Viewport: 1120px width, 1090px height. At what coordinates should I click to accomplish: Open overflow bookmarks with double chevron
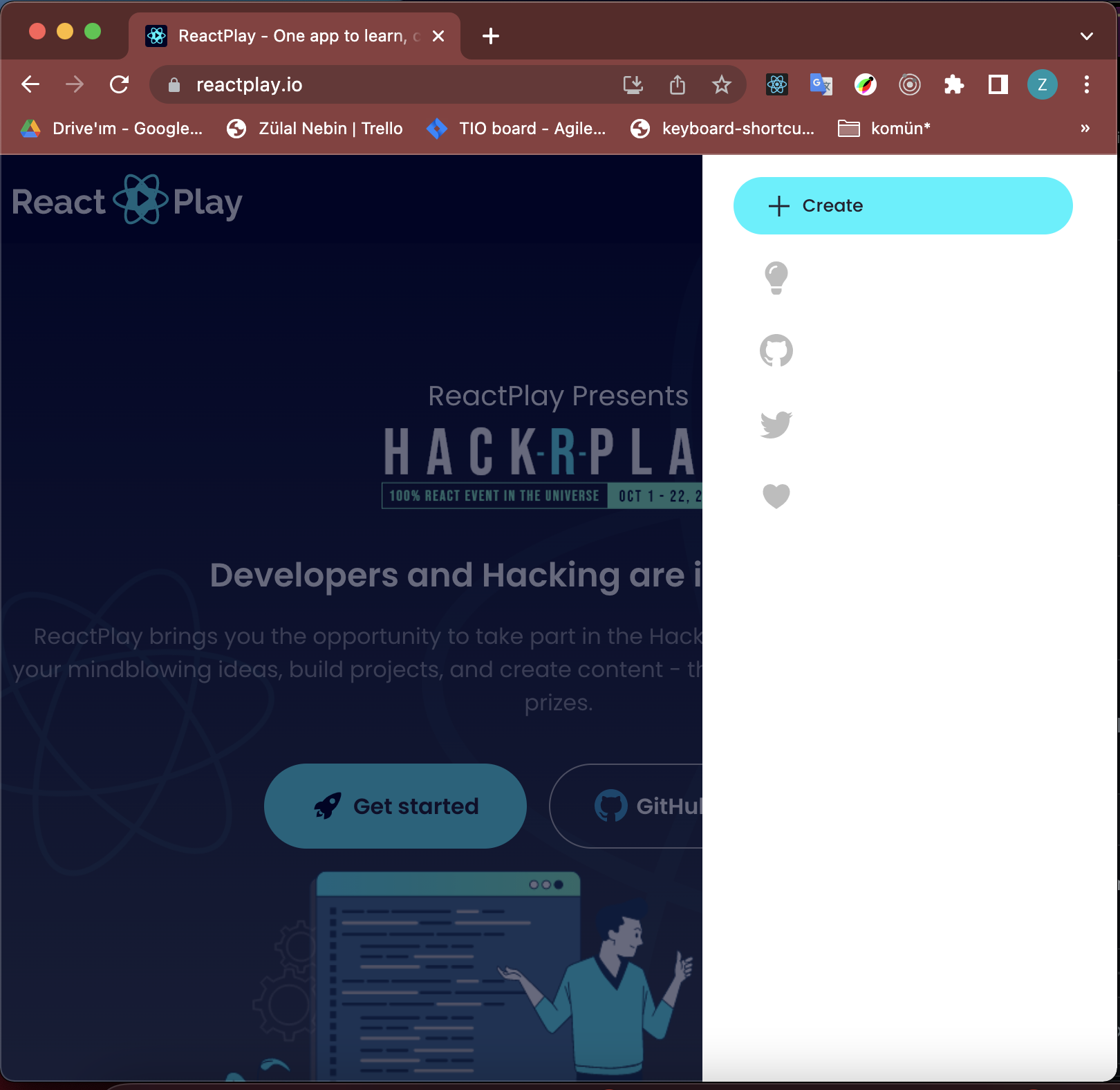coord(1083,128)
